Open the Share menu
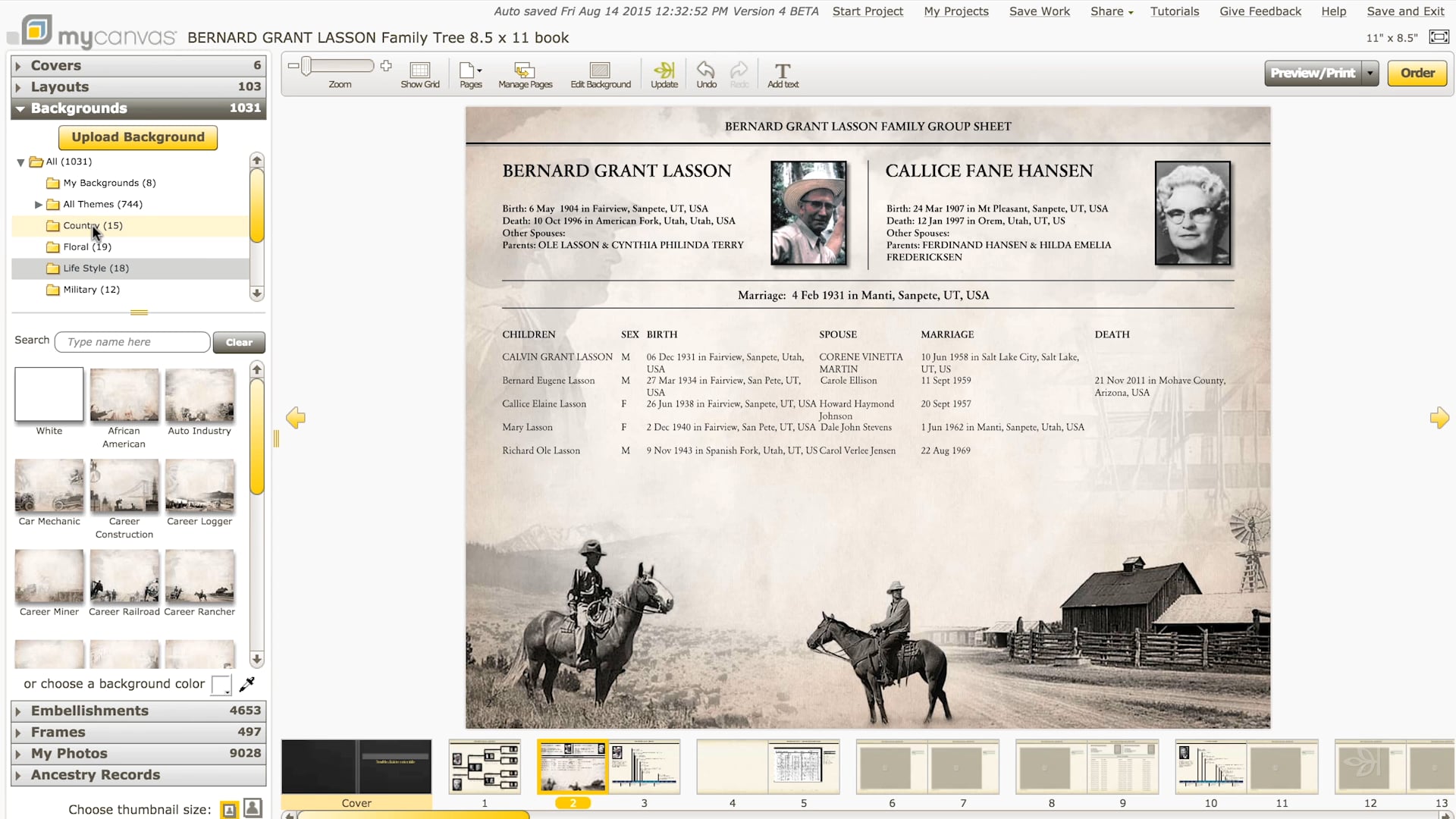1456x819 pixels. (1110, 11)
